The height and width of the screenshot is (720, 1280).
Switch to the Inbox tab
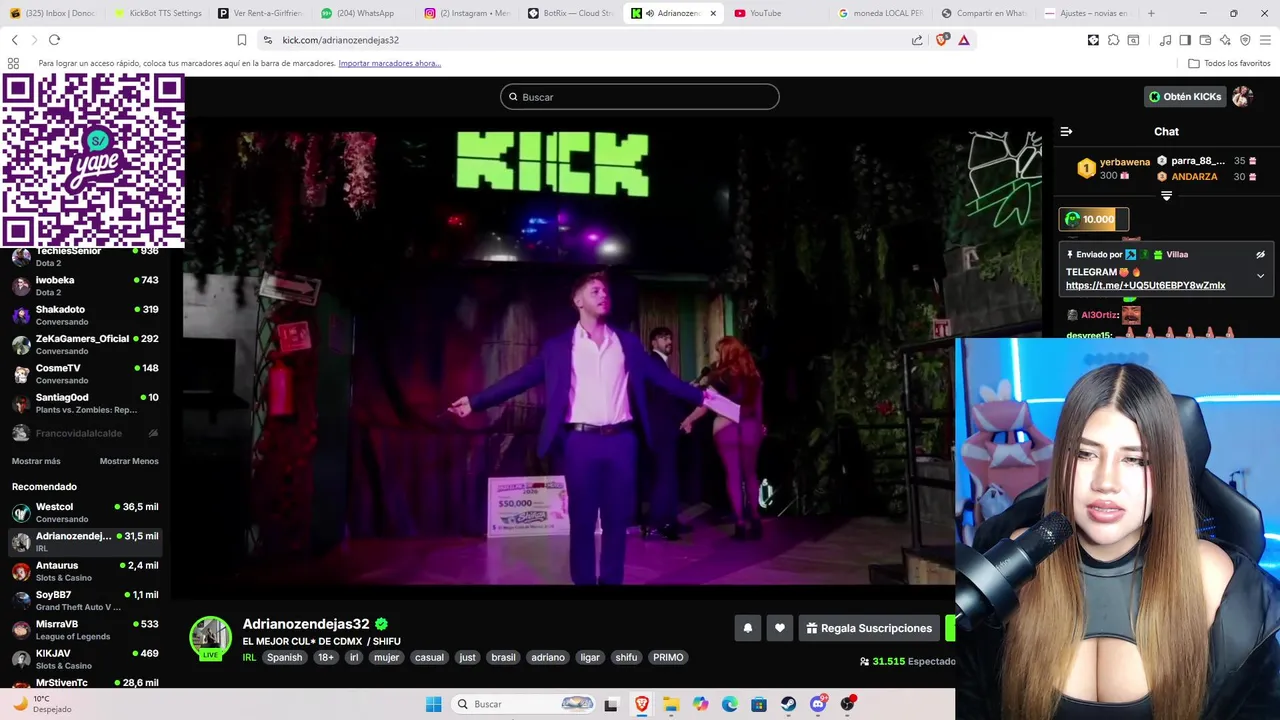pos(53,13)
